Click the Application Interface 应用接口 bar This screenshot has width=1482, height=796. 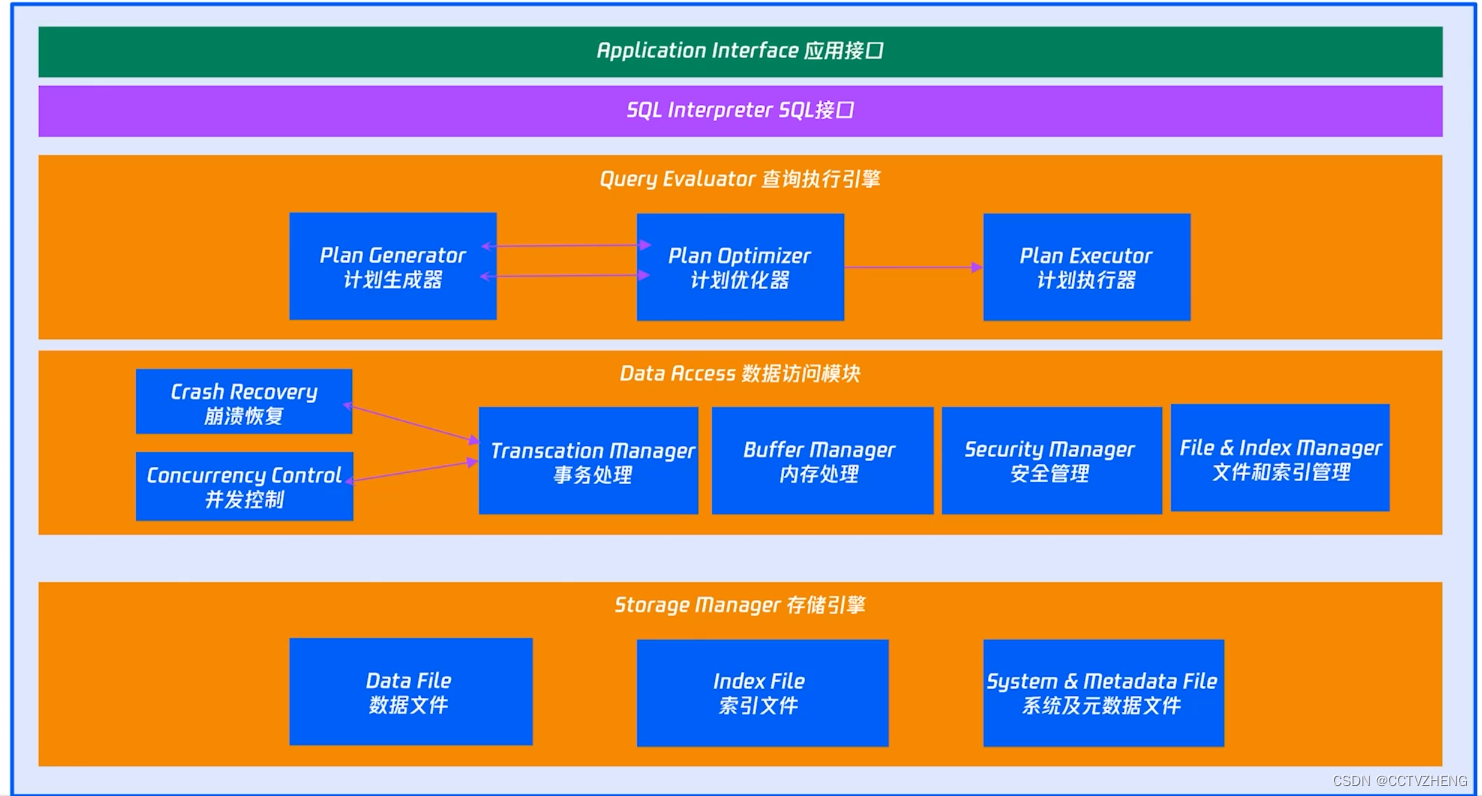(740, 51)
